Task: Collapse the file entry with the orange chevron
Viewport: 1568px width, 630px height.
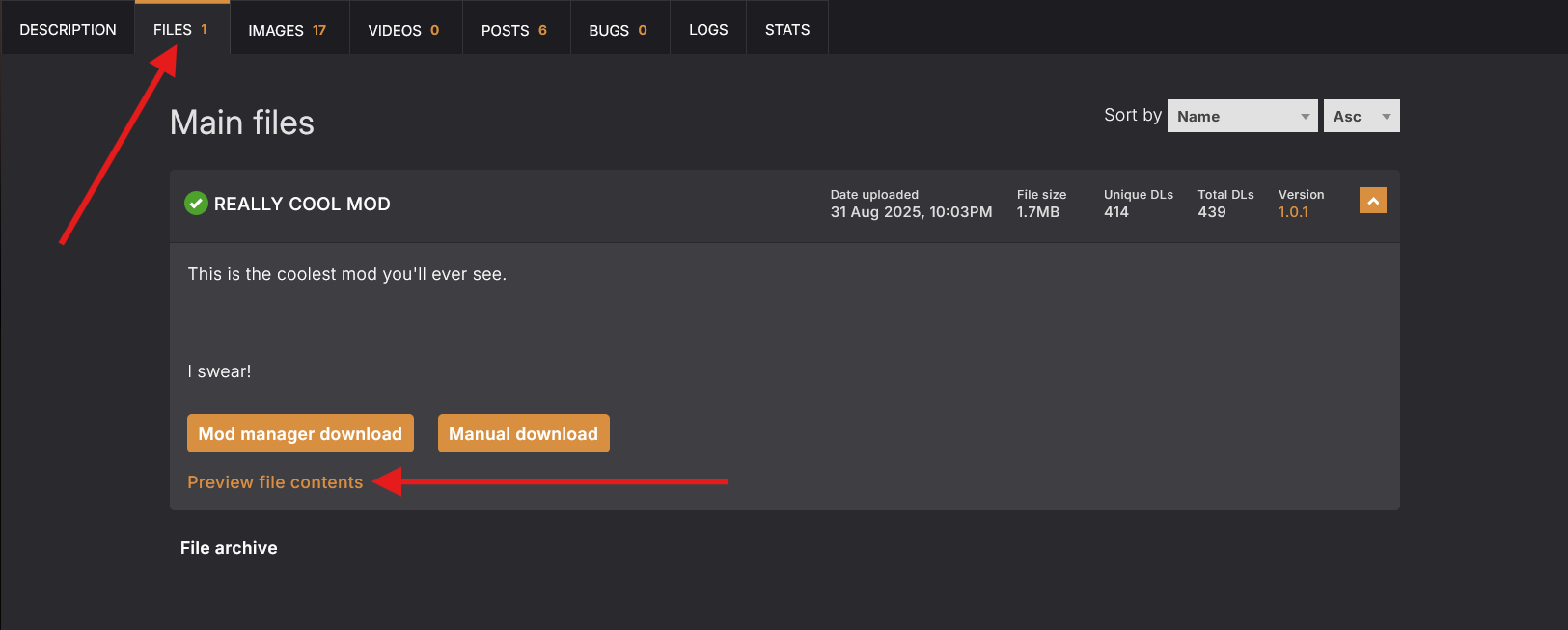Action: (1372, 201)
